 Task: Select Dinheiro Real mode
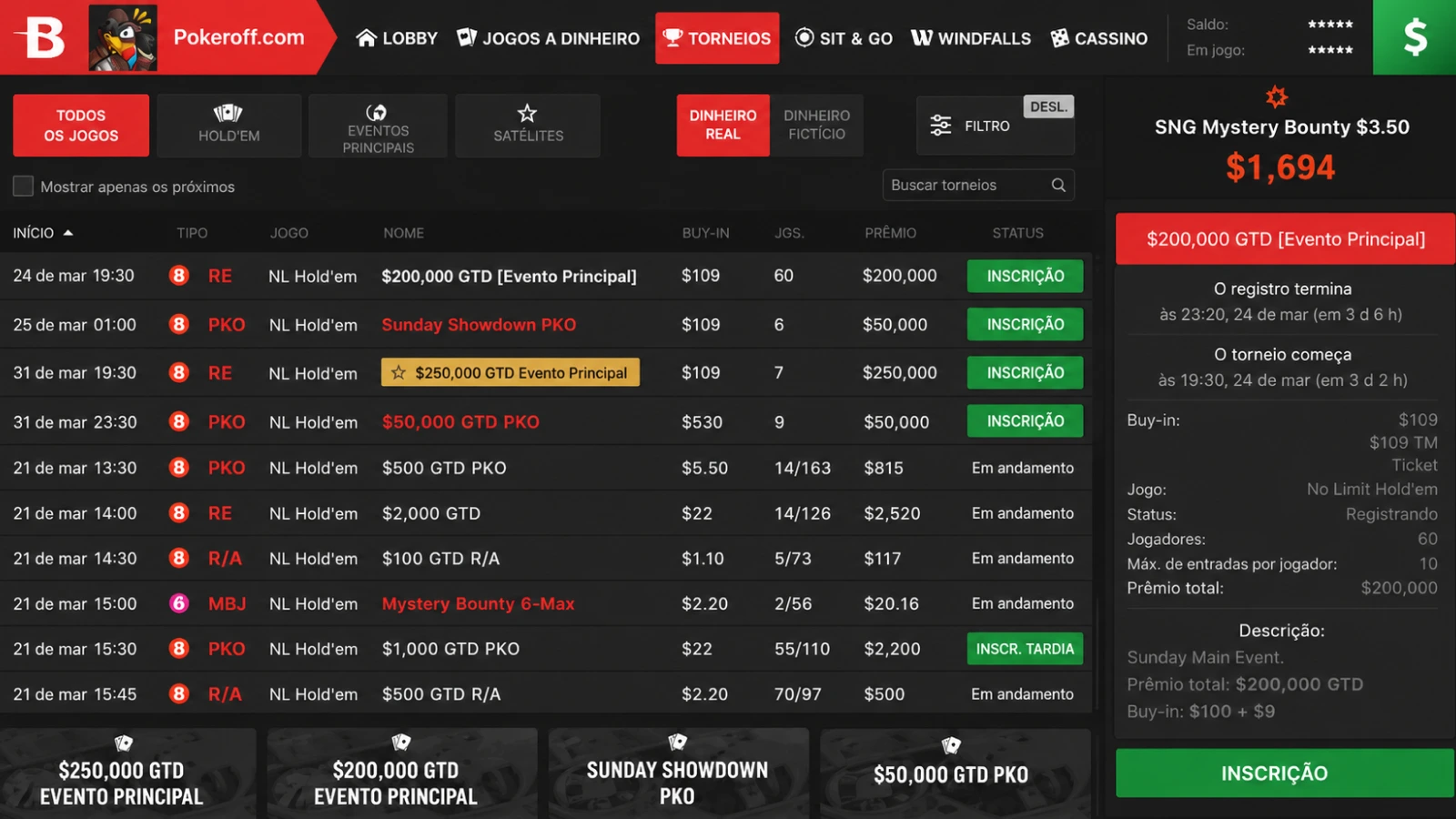click(723, 125)
